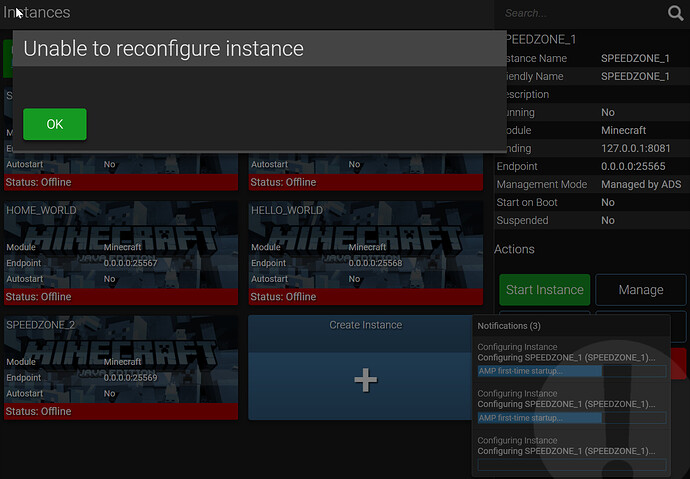Click third notification empty progress bar
The image size is (690, 479).
point(572,464)
